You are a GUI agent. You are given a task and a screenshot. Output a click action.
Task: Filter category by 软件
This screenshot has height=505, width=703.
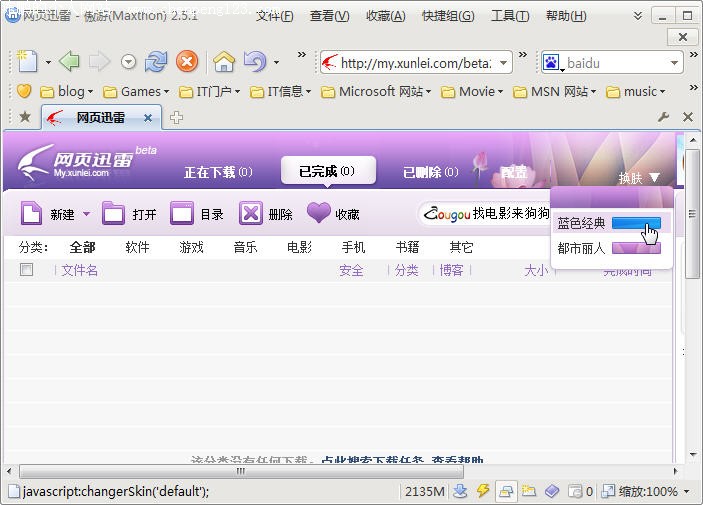click(x=137, y=247)
